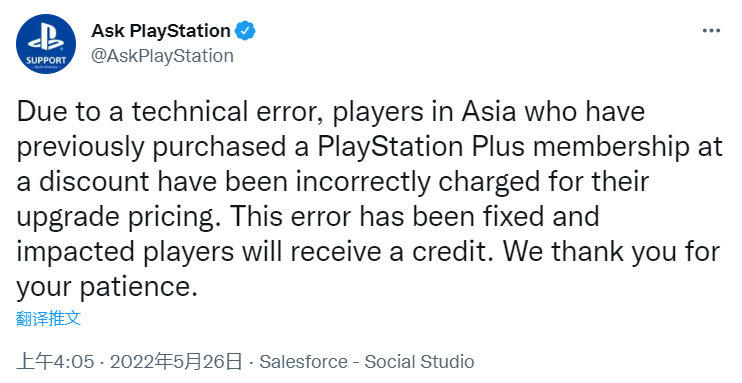This screenshot has width=742, height=383.
Task: Click the SUPPORT label on the avatar
Action: coord(46,61)
